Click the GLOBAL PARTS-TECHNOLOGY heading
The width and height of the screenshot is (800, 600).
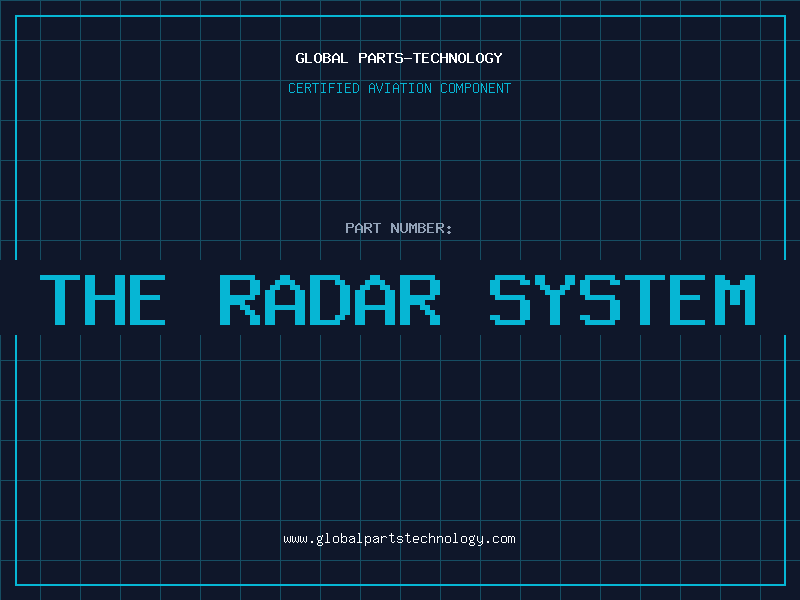tap(399, 58)
